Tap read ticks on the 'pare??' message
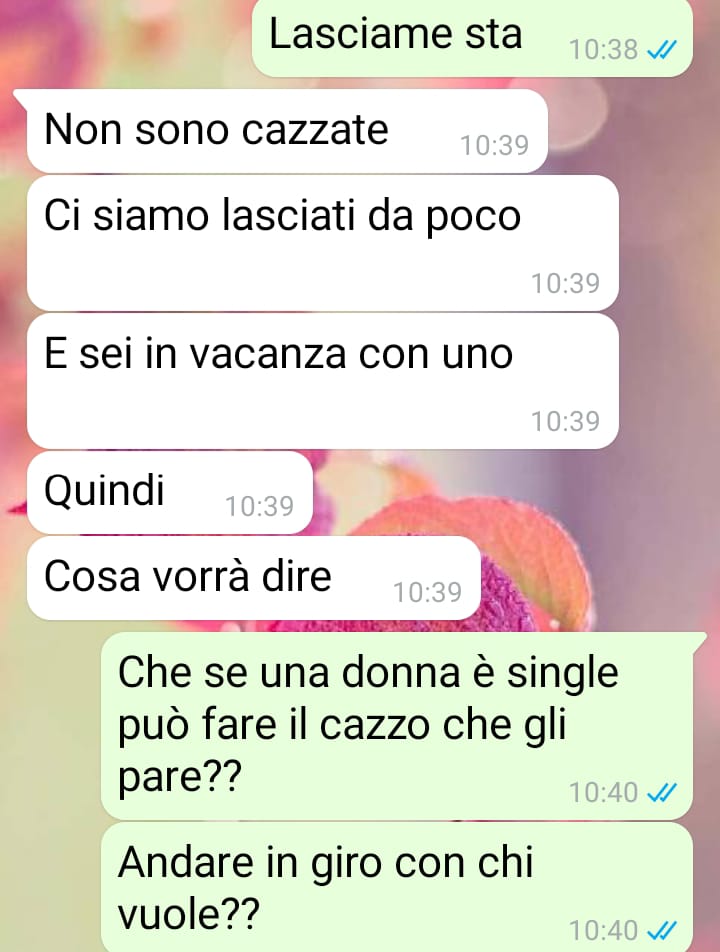720x952 pixels. (662, 792)
